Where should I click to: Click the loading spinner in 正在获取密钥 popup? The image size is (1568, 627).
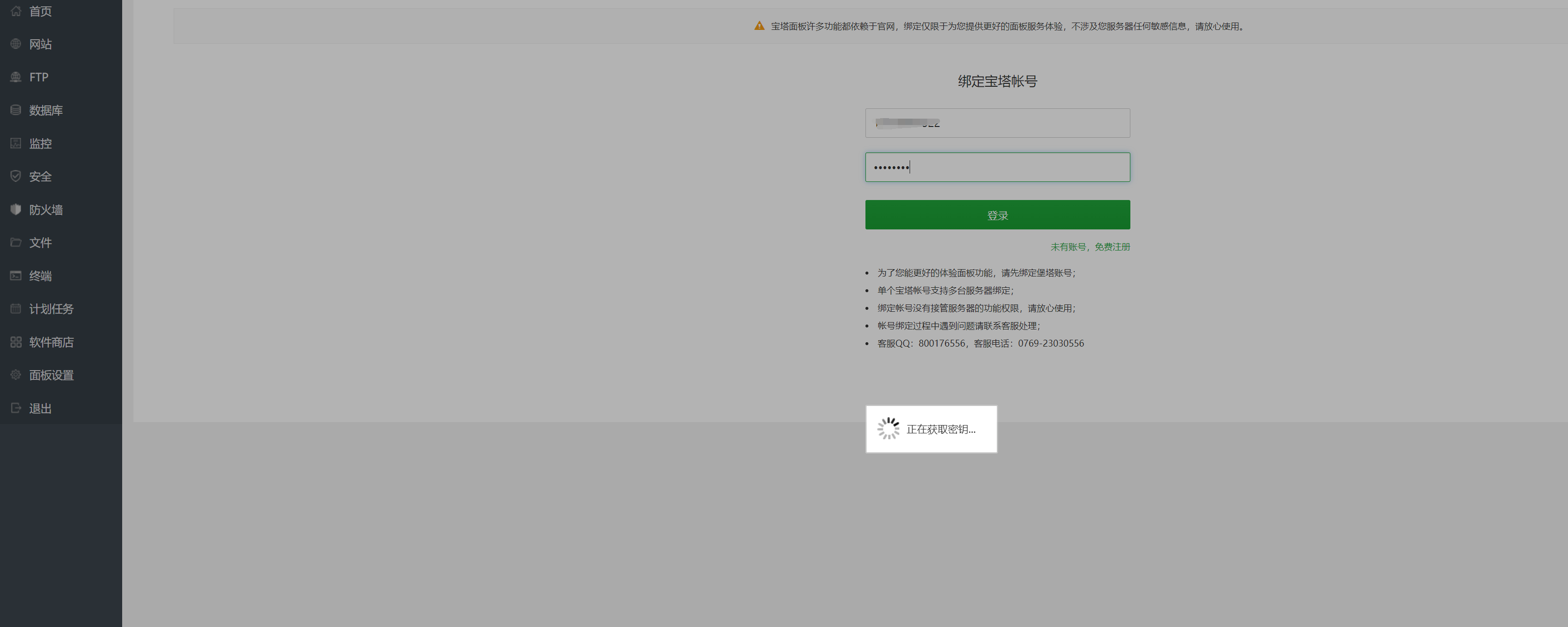tap(888, 429)
